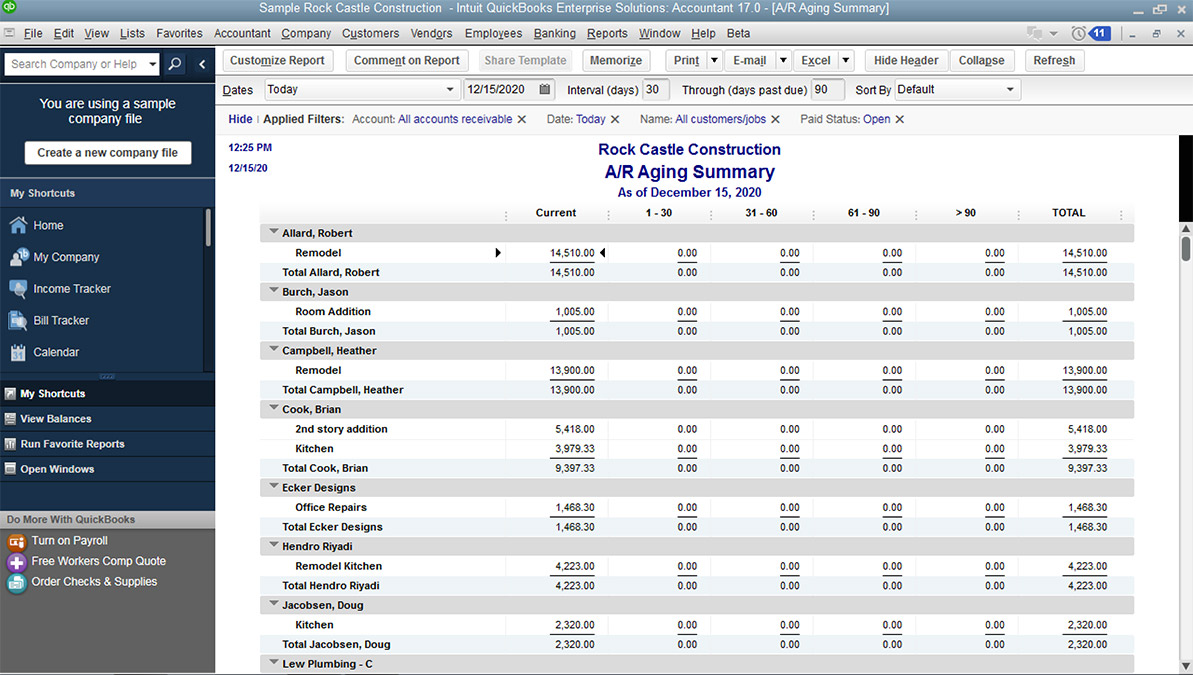Collapse the Ecker Designs group

pos(274,486)
